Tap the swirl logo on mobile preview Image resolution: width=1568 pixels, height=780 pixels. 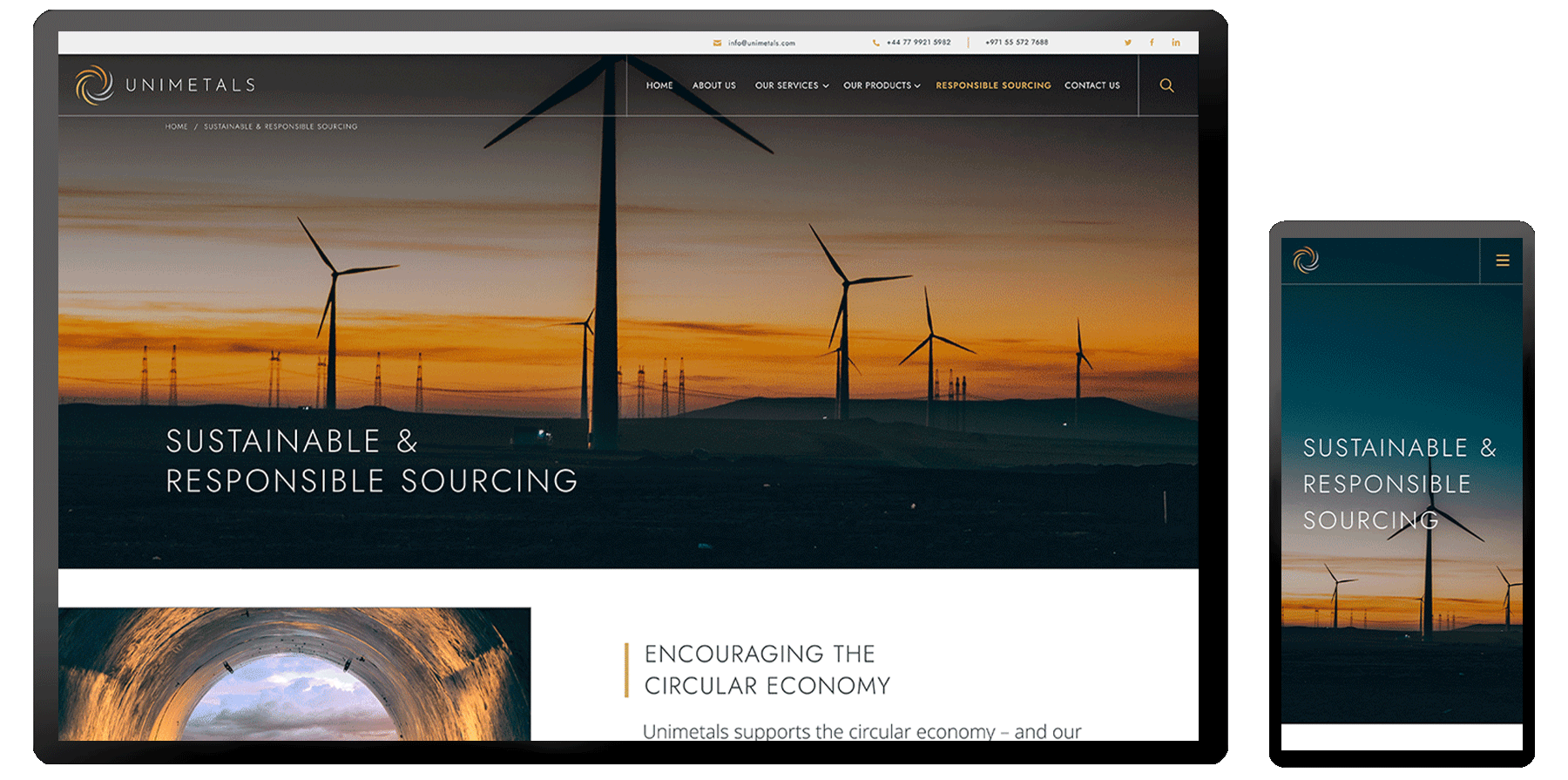click(1306, 260)
